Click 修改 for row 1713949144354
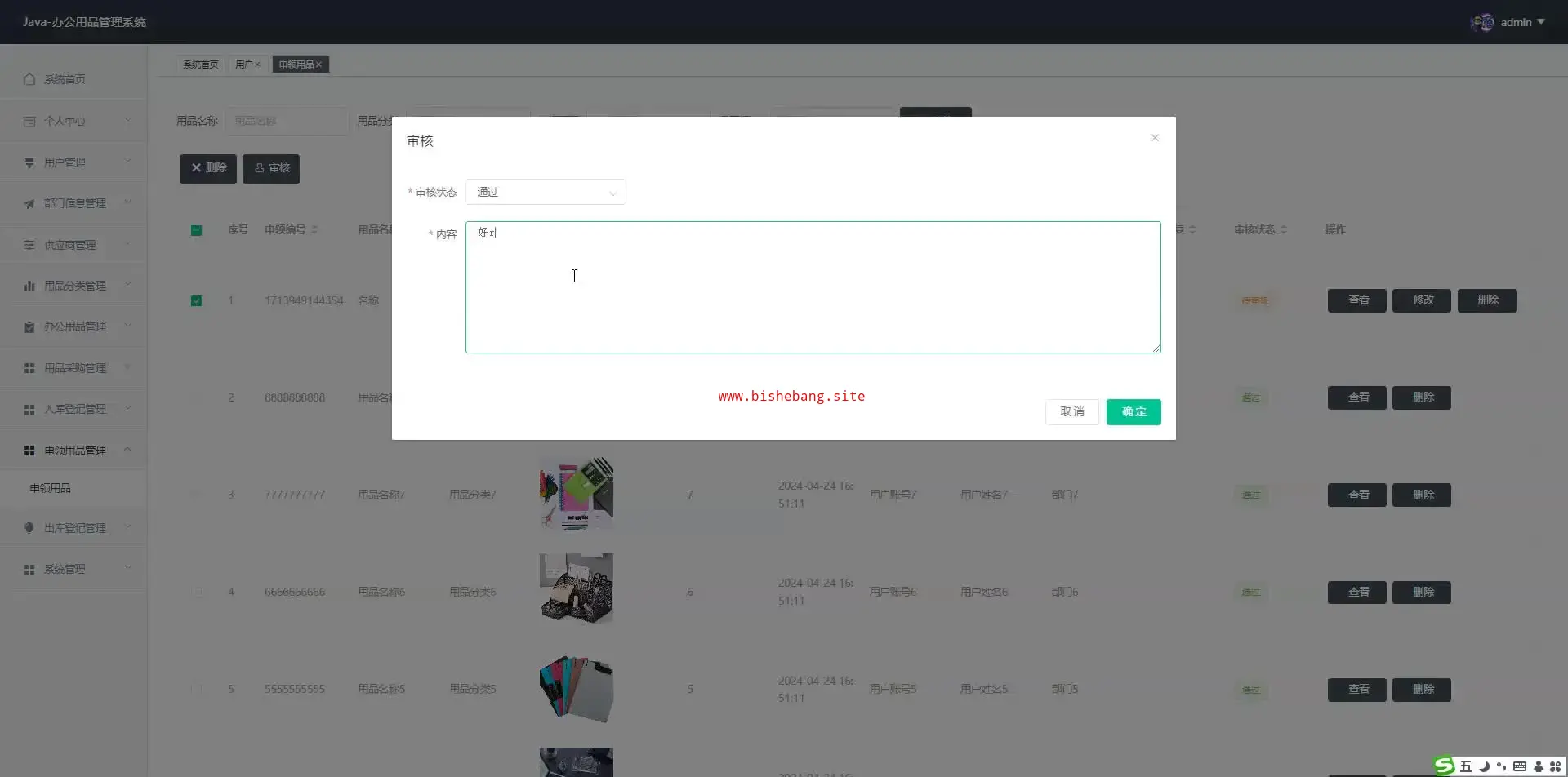The image size is (1568, 777). point(1422,300)
